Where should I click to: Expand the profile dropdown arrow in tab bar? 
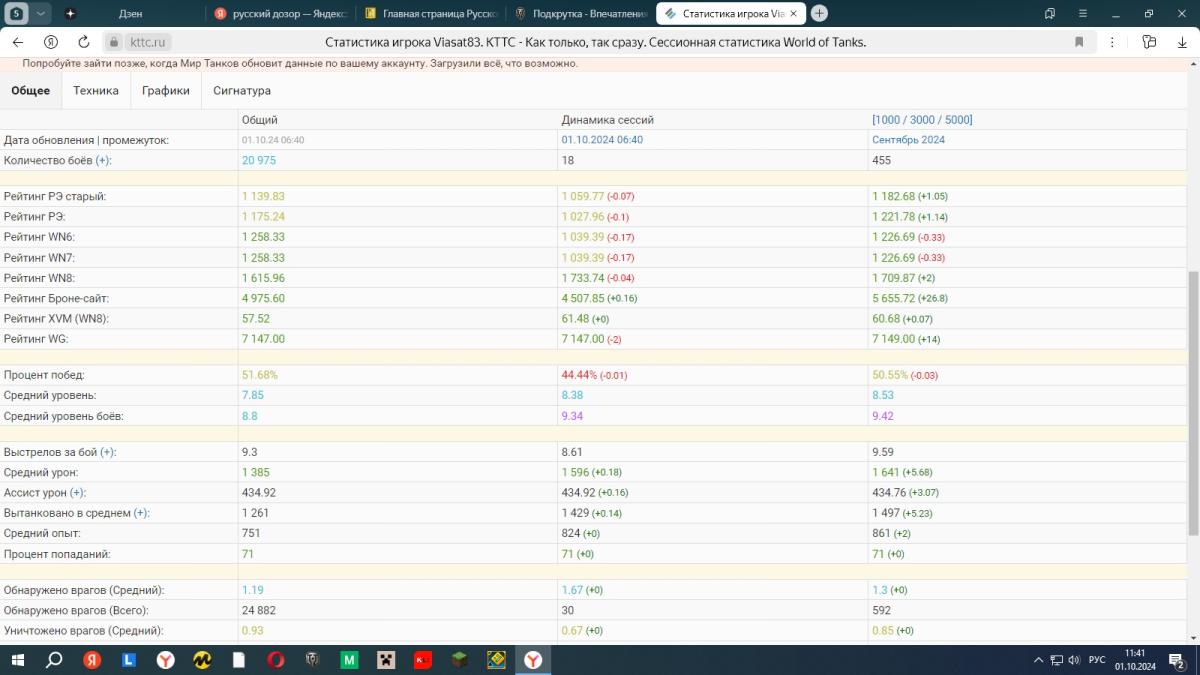pos(40,14)
